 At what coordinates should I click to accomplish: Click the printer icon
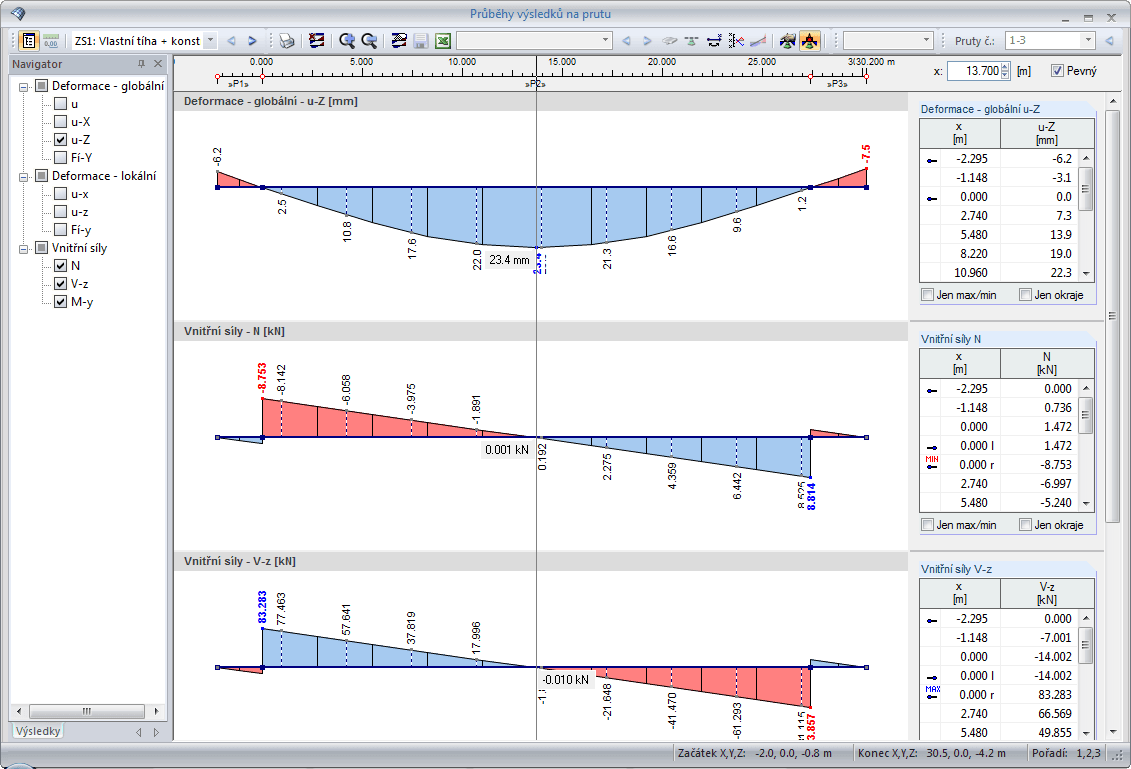click(286, 41)
